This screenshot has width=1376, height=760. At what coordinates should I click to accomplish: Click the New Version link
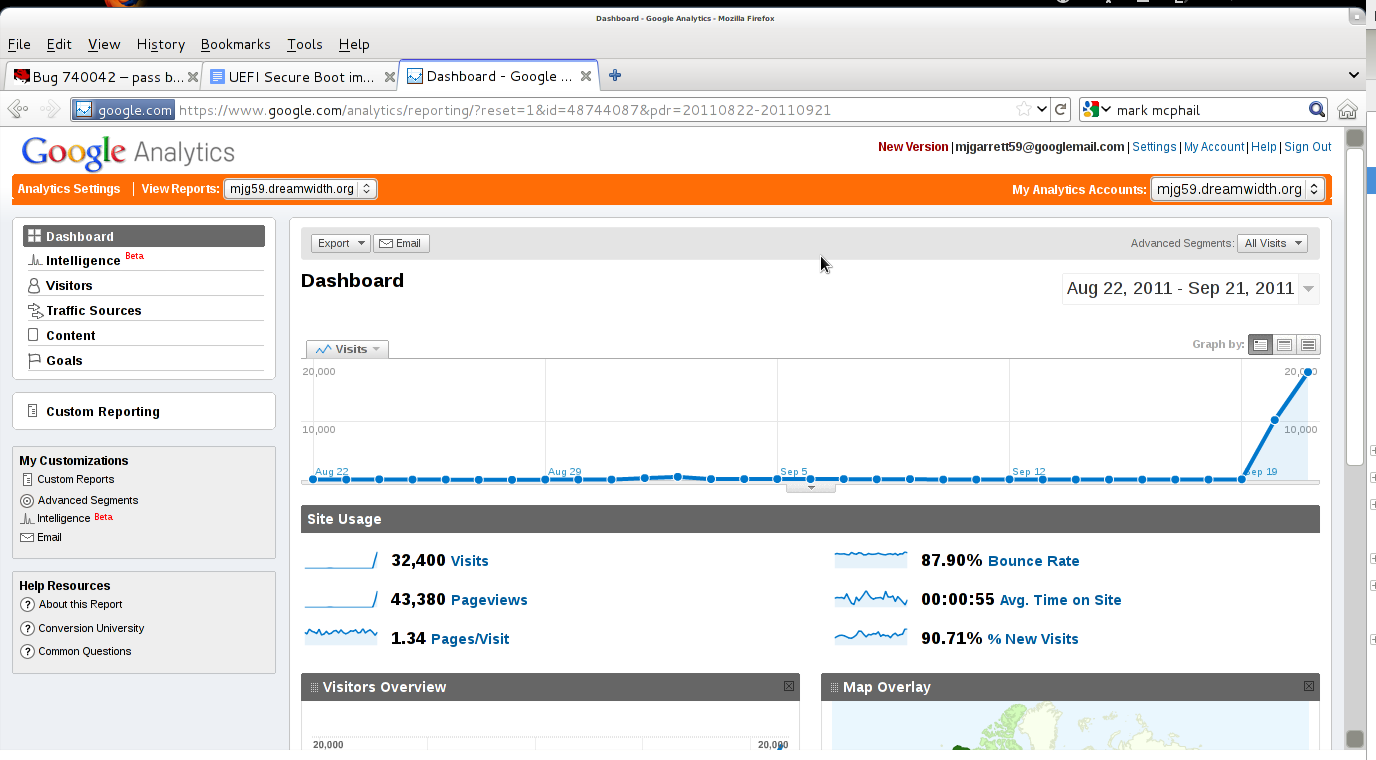coord(913,147)
